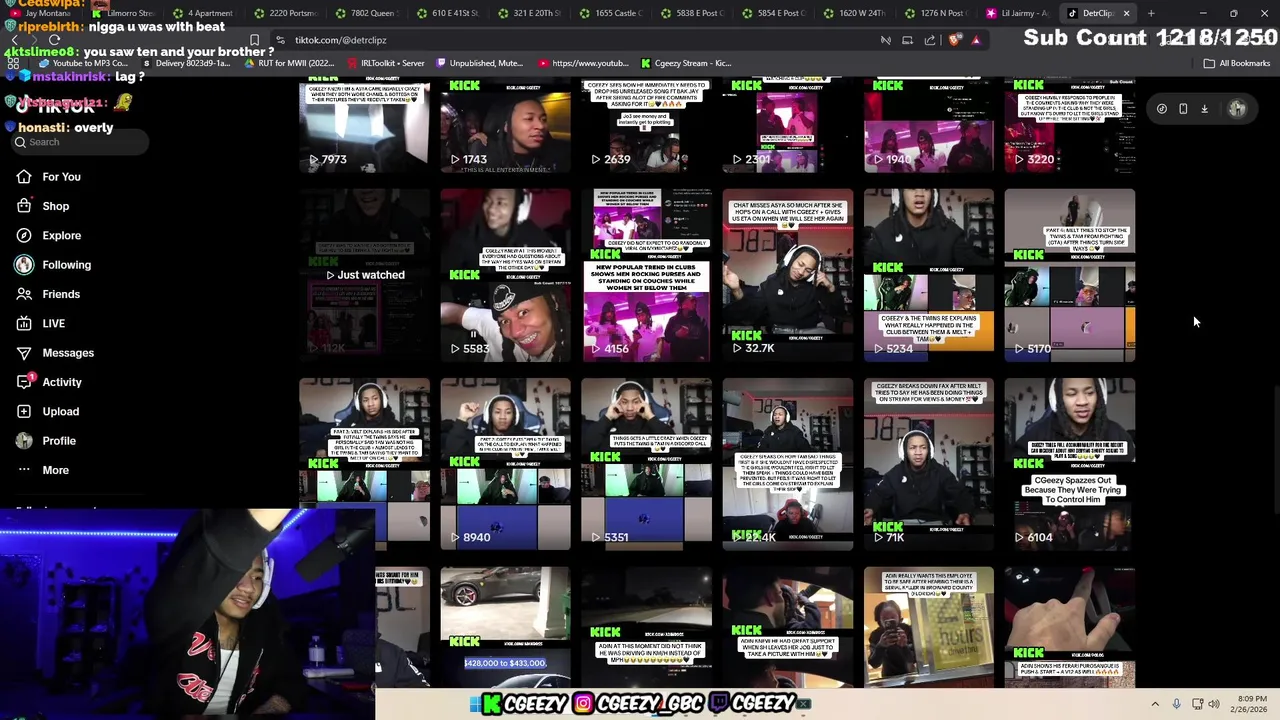Viewport: 1280px width, 720px height.
Task: Click the get coins icon near avatar
Action: pyautogui.click(x=1162, y=109)
